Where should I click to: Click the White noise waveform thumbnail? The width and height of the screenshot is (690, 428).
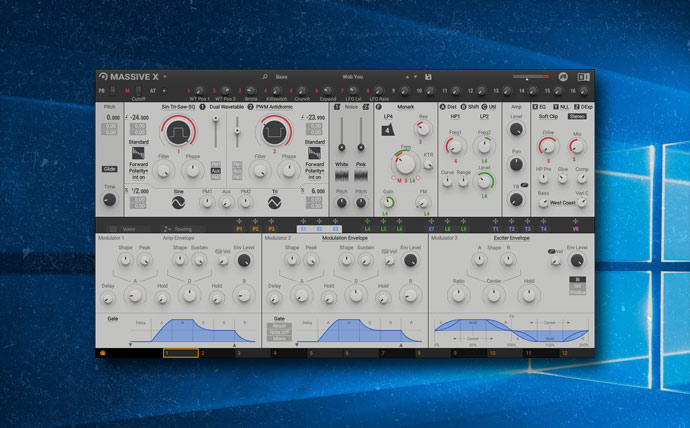pos(341,176)
